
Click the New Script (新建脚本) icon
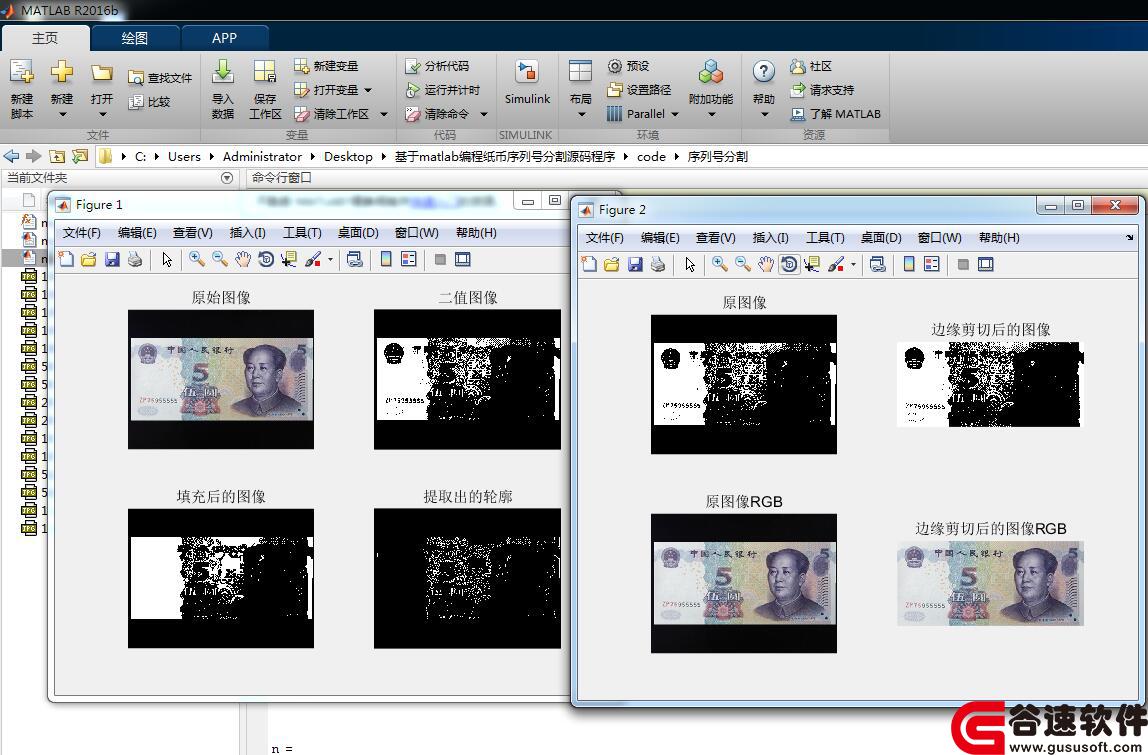pos(22,72)
